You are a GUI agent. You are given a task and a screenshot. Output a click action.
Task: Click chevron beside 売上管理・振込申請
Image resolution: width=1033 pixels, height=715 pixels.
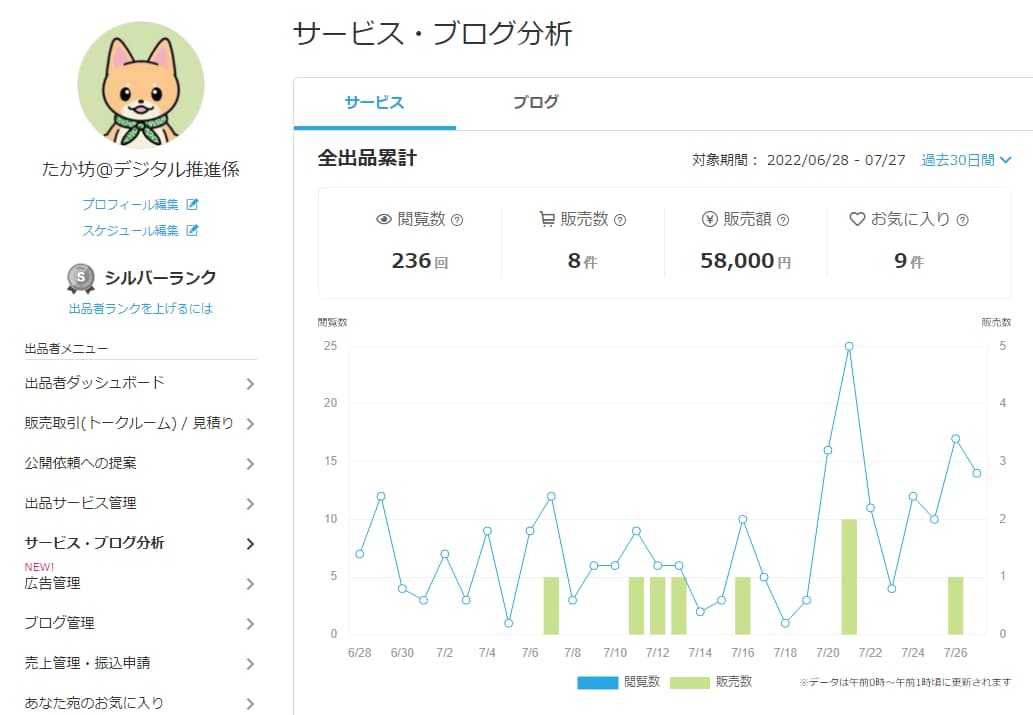pyautogui.click(x=250, y=664)
